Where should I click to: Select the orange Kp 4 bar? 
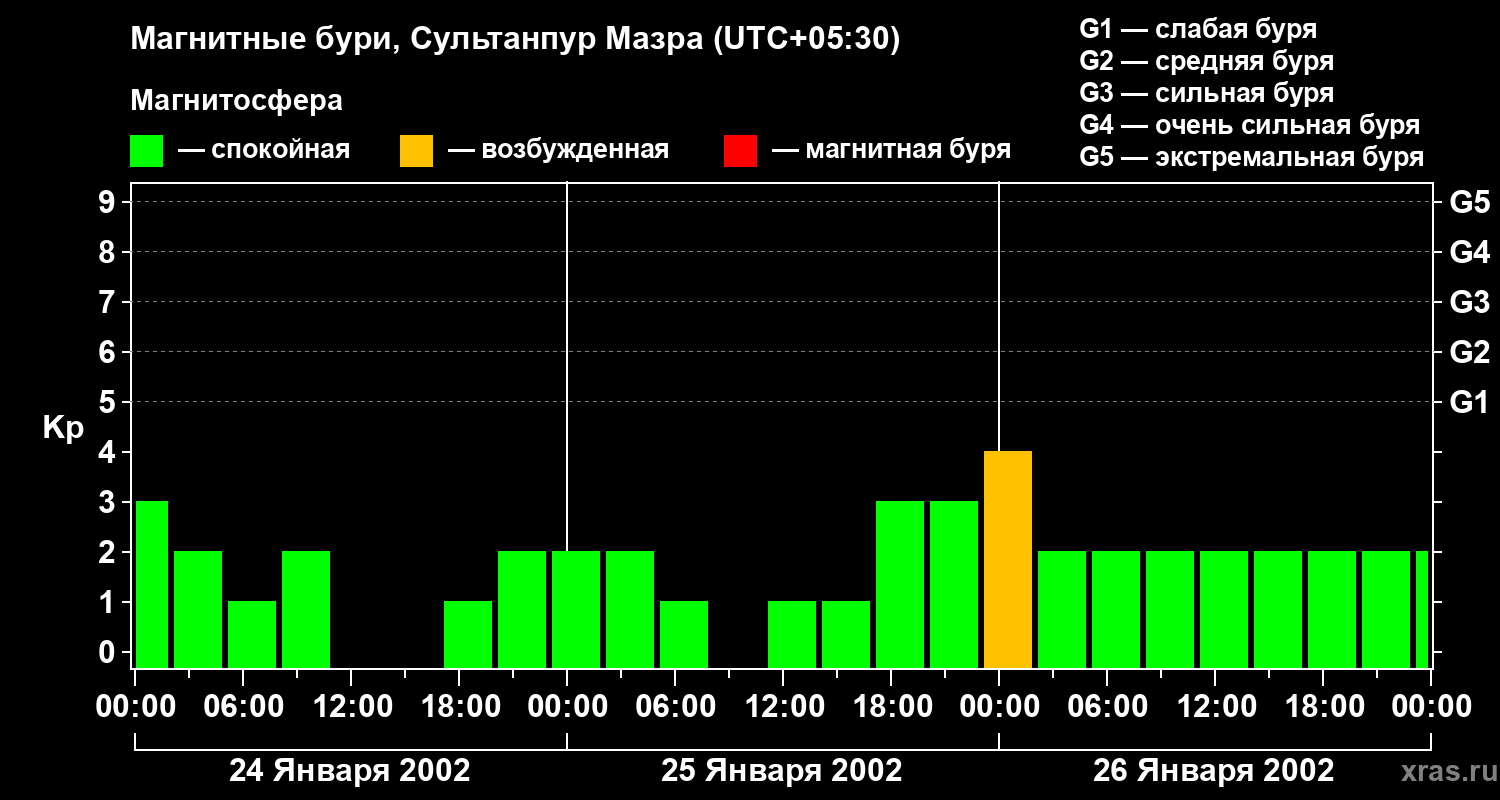(1008, 560)
